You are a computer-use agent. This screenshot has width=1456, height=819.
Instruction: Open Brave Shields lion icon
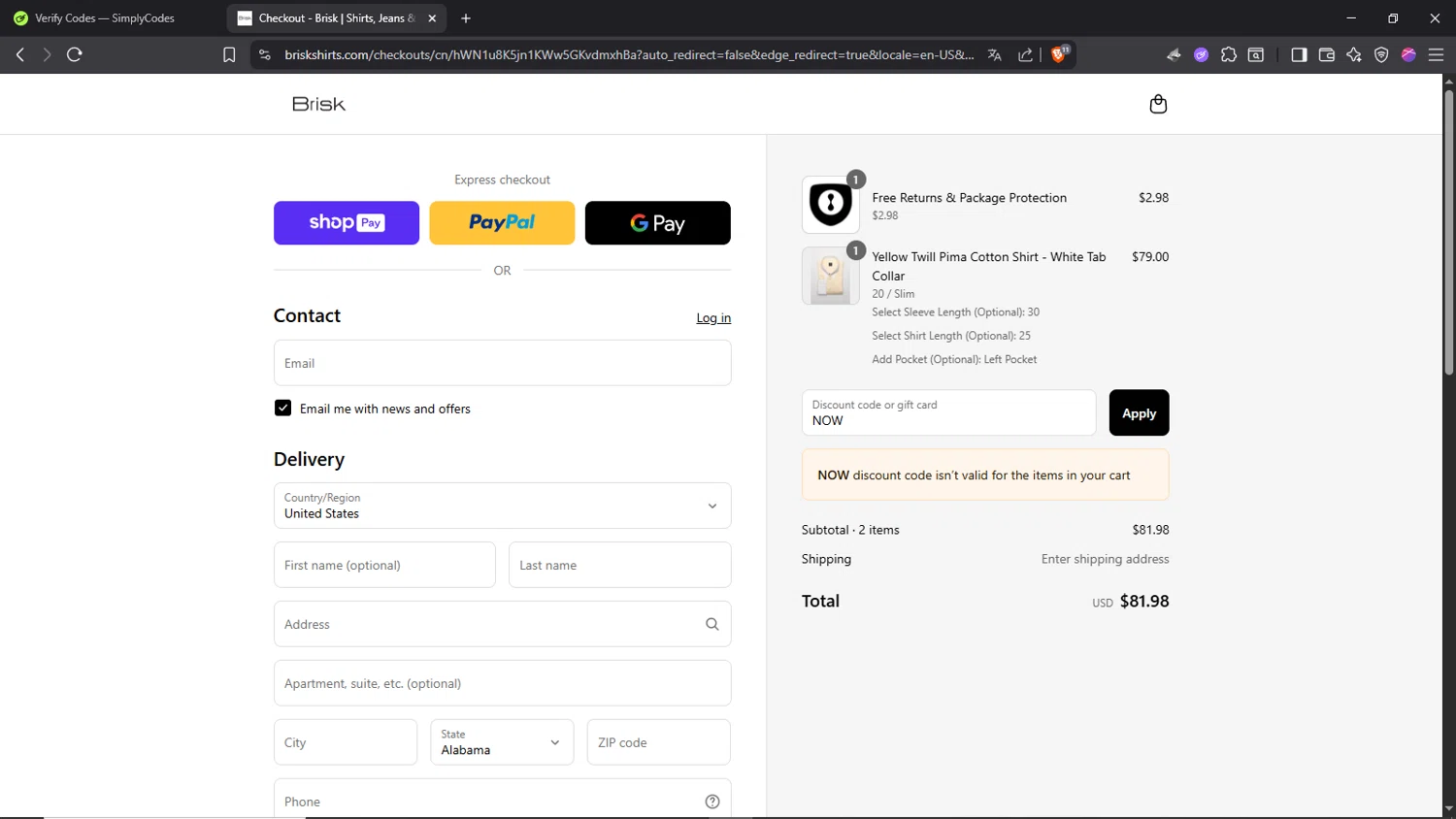point(1059,54)
